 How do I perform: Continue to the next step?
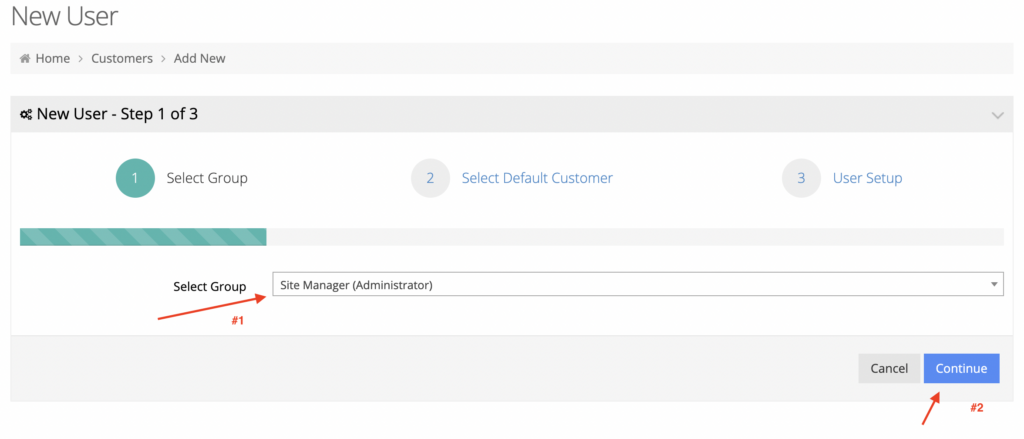961,368
